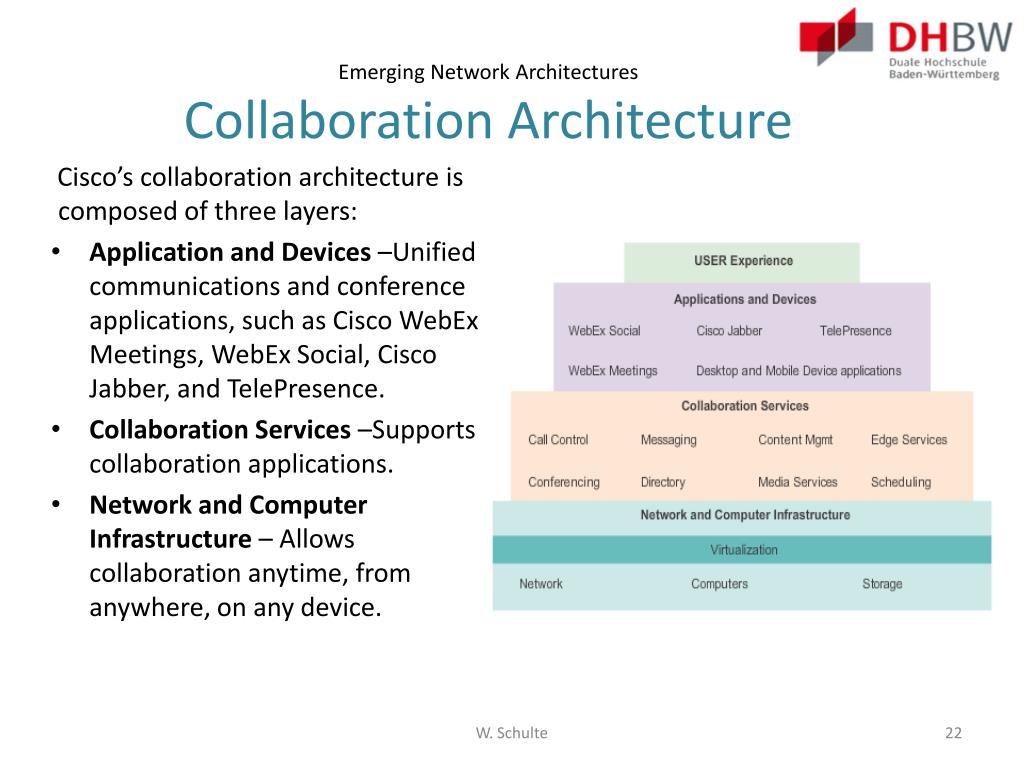Image resolution: width=1024 pixels, height=768 pixels.
Task: Select 'Messaging' in the diagram
Action: [668, 440]
